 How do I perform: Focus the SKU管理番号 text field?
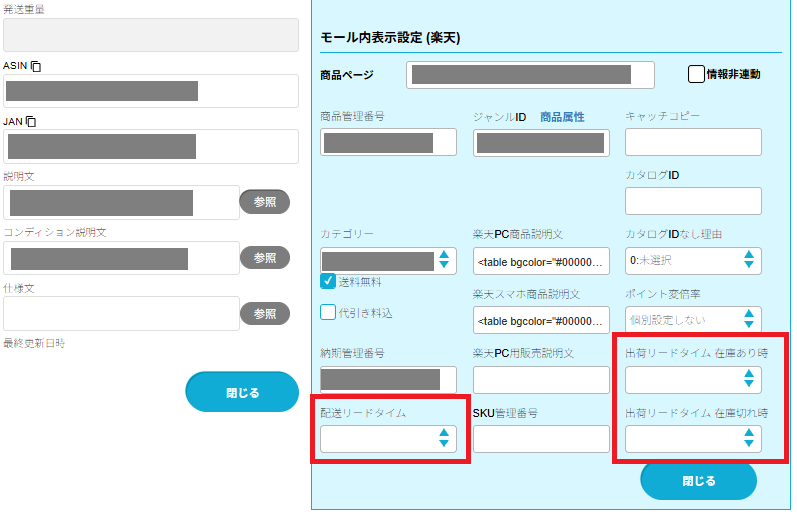pyautogui.click(x=541, y=439)
